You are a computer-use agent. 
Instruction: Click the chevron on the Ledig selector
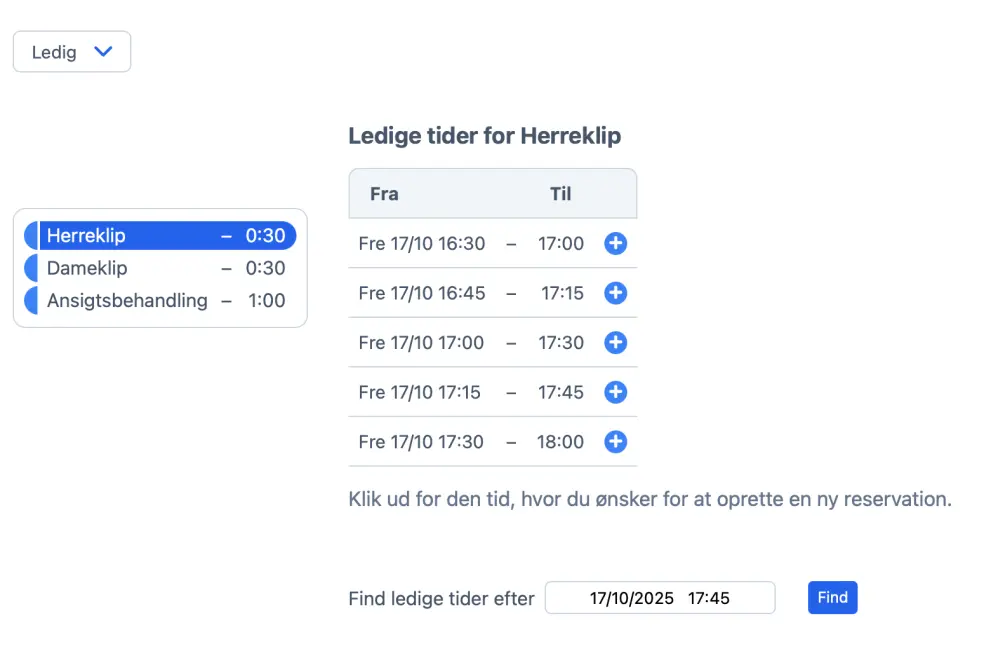click(103, 51)
